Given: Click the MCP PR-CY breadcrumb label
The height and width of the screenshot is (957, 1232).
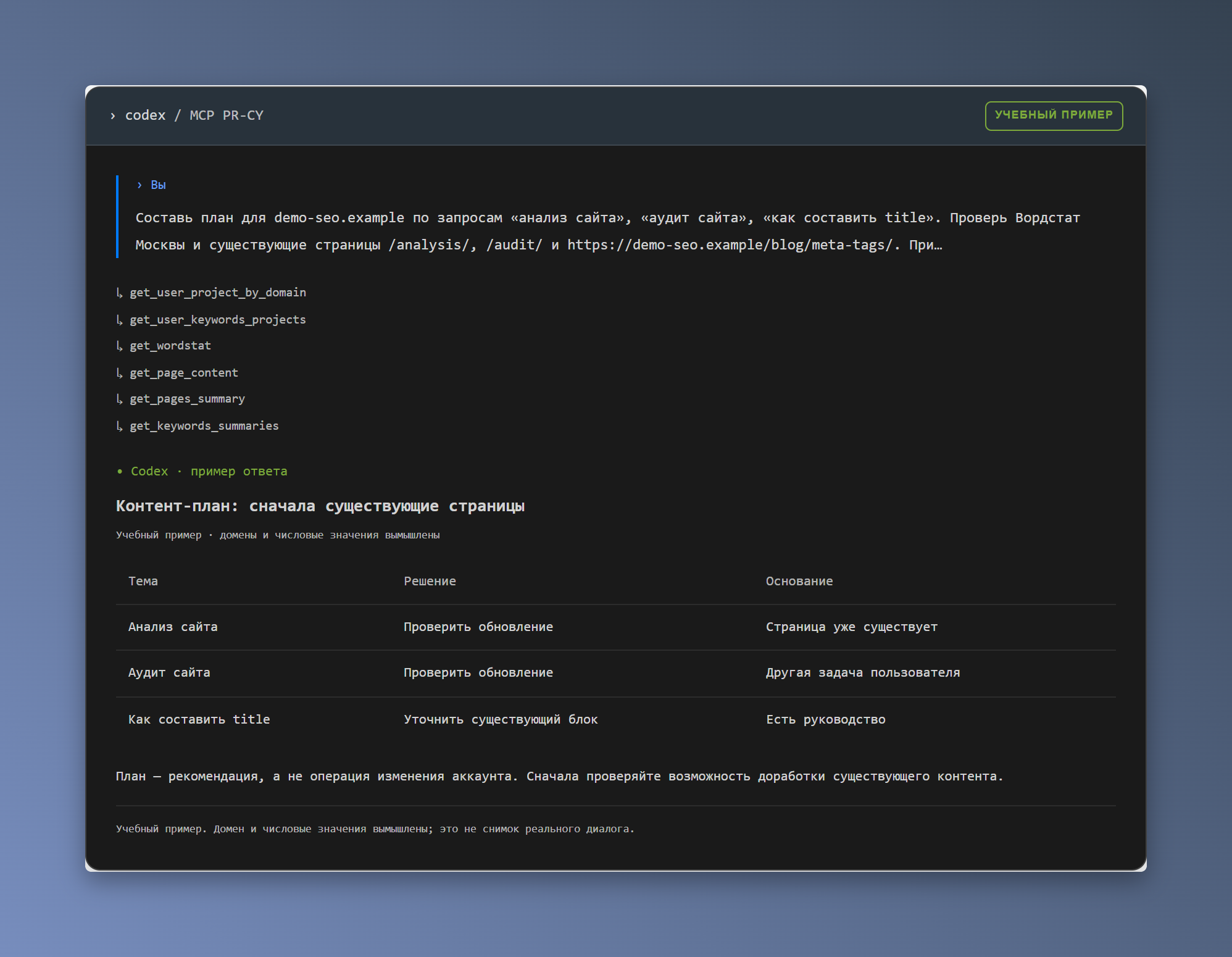Looking at the screenshot, I should click(x=227, y=115).
